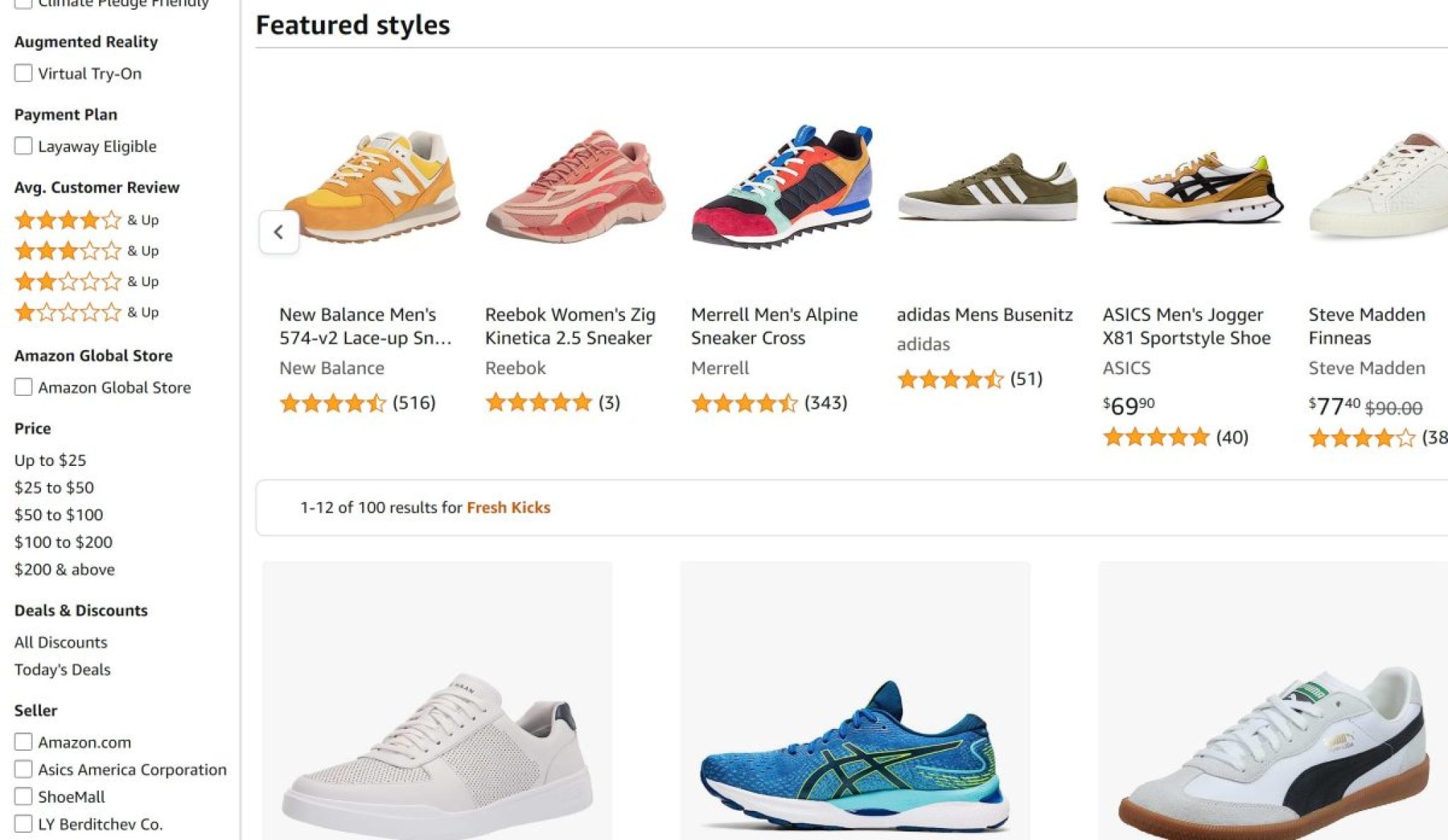
Task: Open Merrell Alpine Sneaker star ratings
Action: (x=744, y=403)
